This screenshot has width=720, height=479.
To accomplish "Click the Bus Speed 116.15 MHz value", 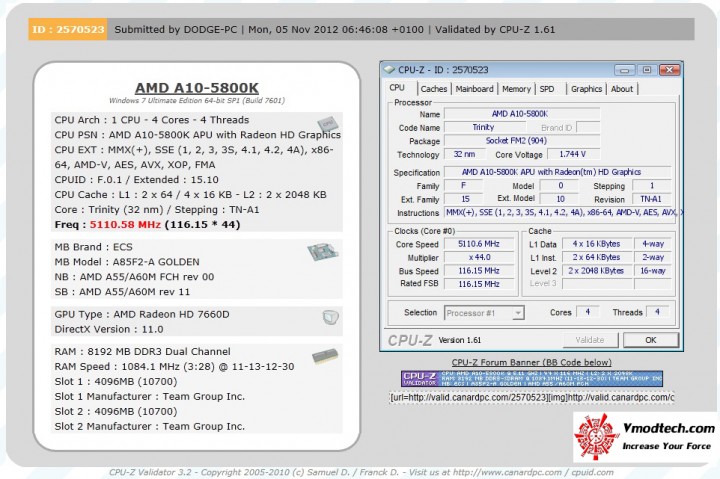I will point(479,271).
